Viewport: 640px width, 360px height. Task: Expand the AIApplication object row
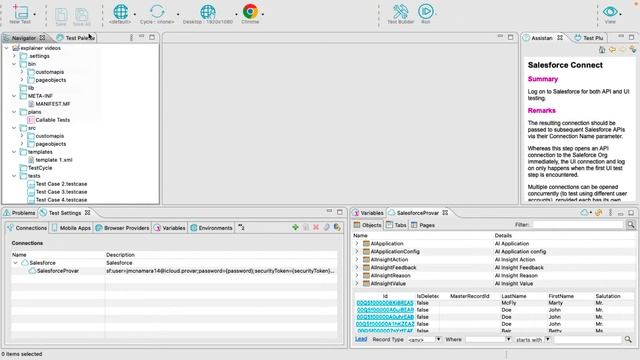[357, 243]
